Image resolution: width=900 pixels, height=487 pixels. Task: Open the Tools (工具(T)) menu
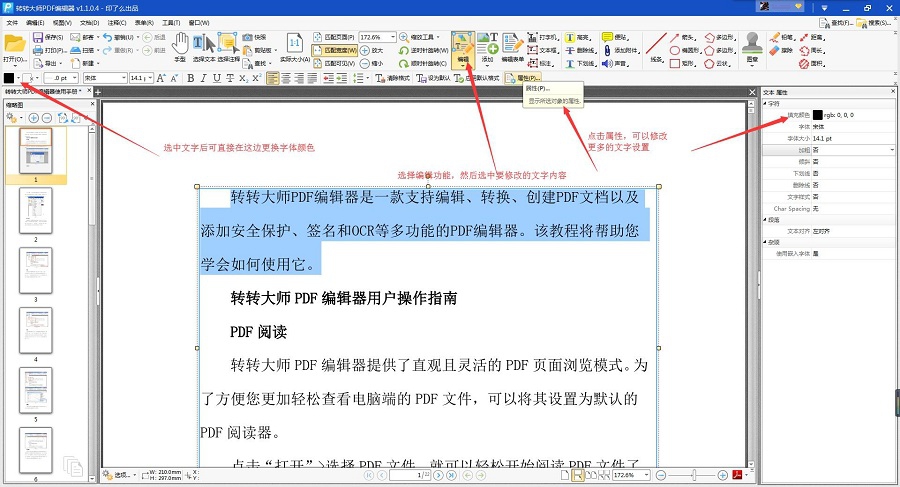(x=171, y=23)
